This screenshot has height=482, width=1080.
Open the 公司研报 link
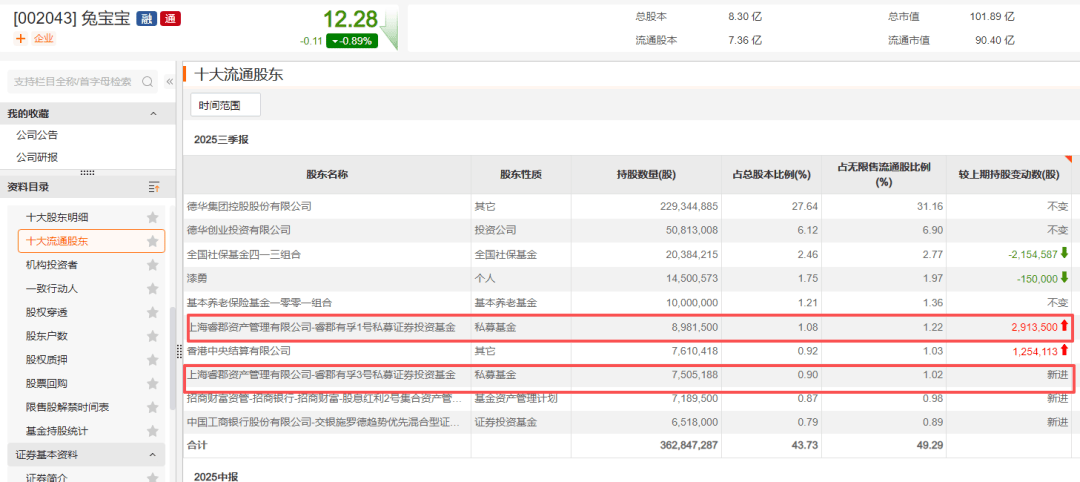[37, 157]
